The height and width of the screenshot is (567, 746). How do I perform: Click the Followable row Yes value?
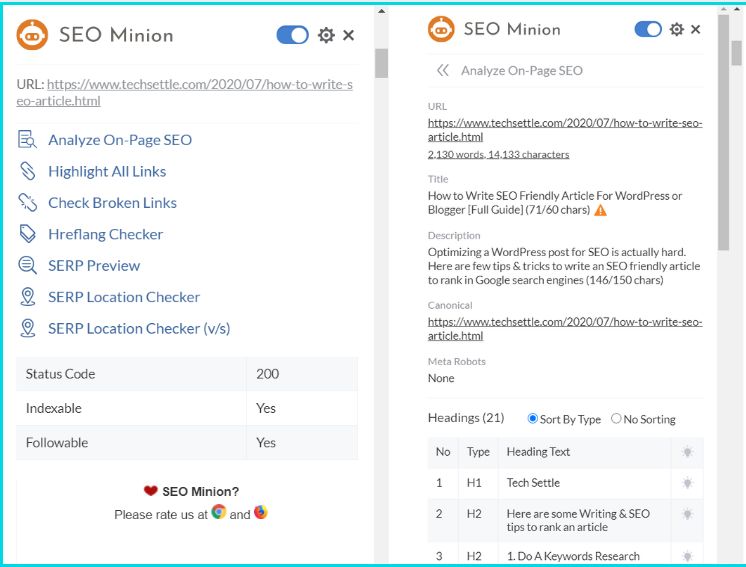click(265, 442)
